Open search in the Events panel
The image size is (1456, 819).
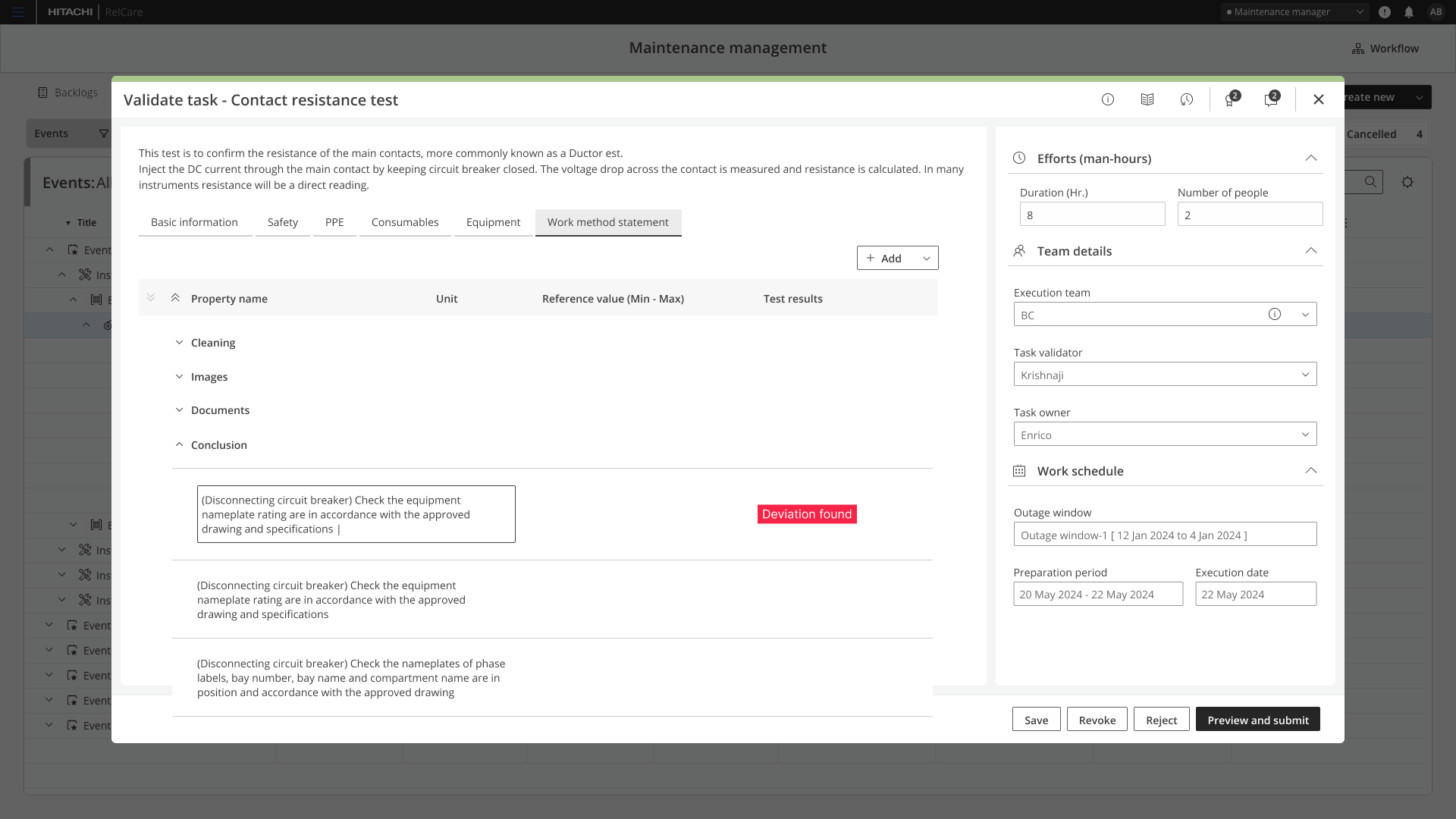click(x=1371, y=182)
